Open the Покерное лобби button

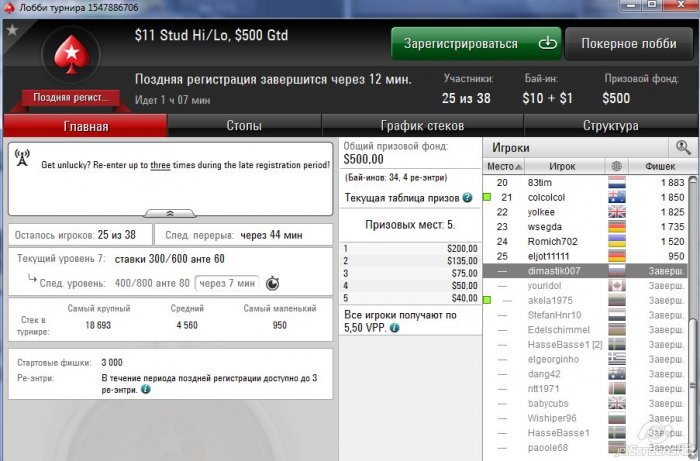pos(629,43)
